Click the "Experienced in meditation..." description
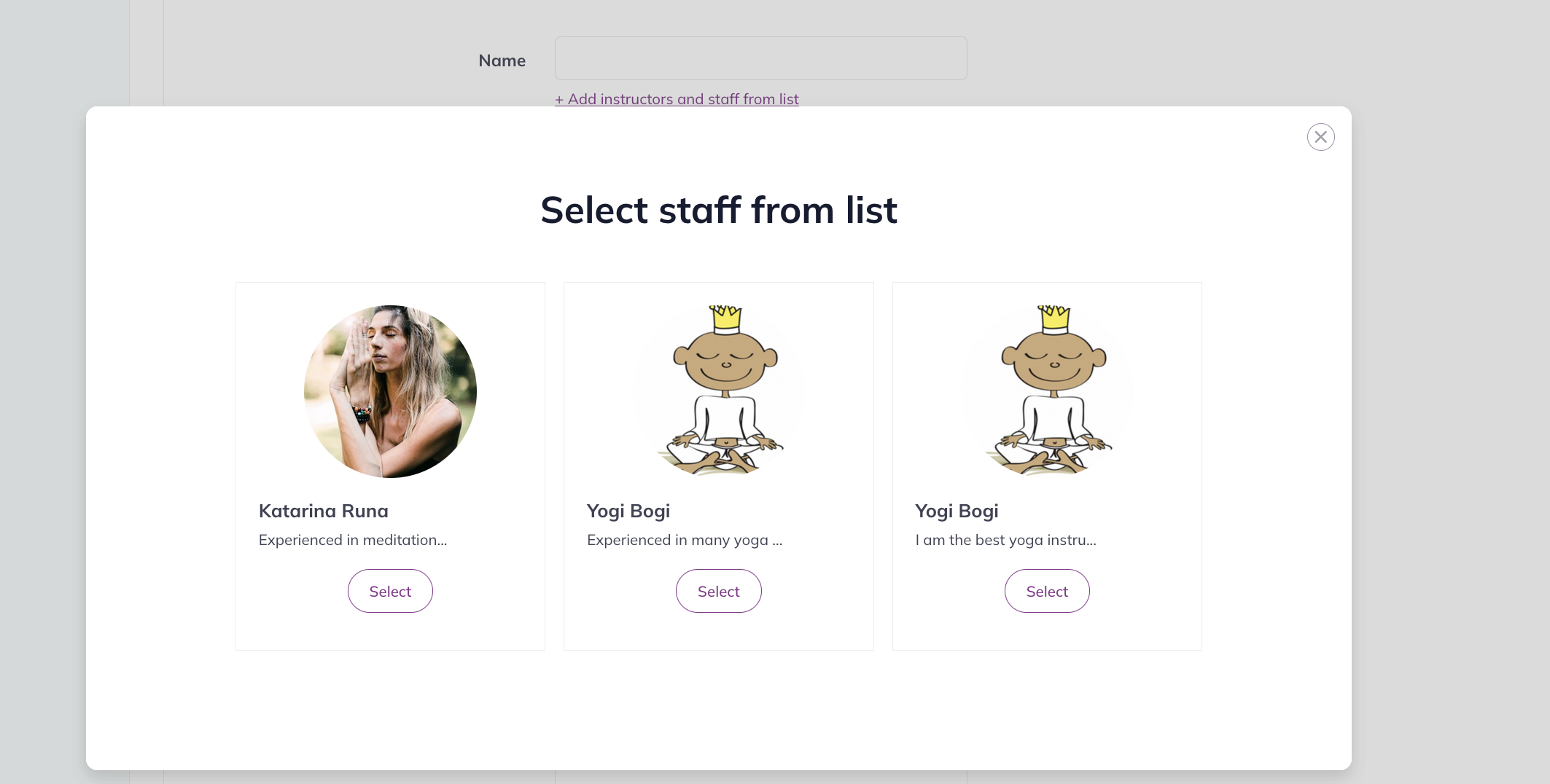1550x784 pixels. (x=353, y=540)
